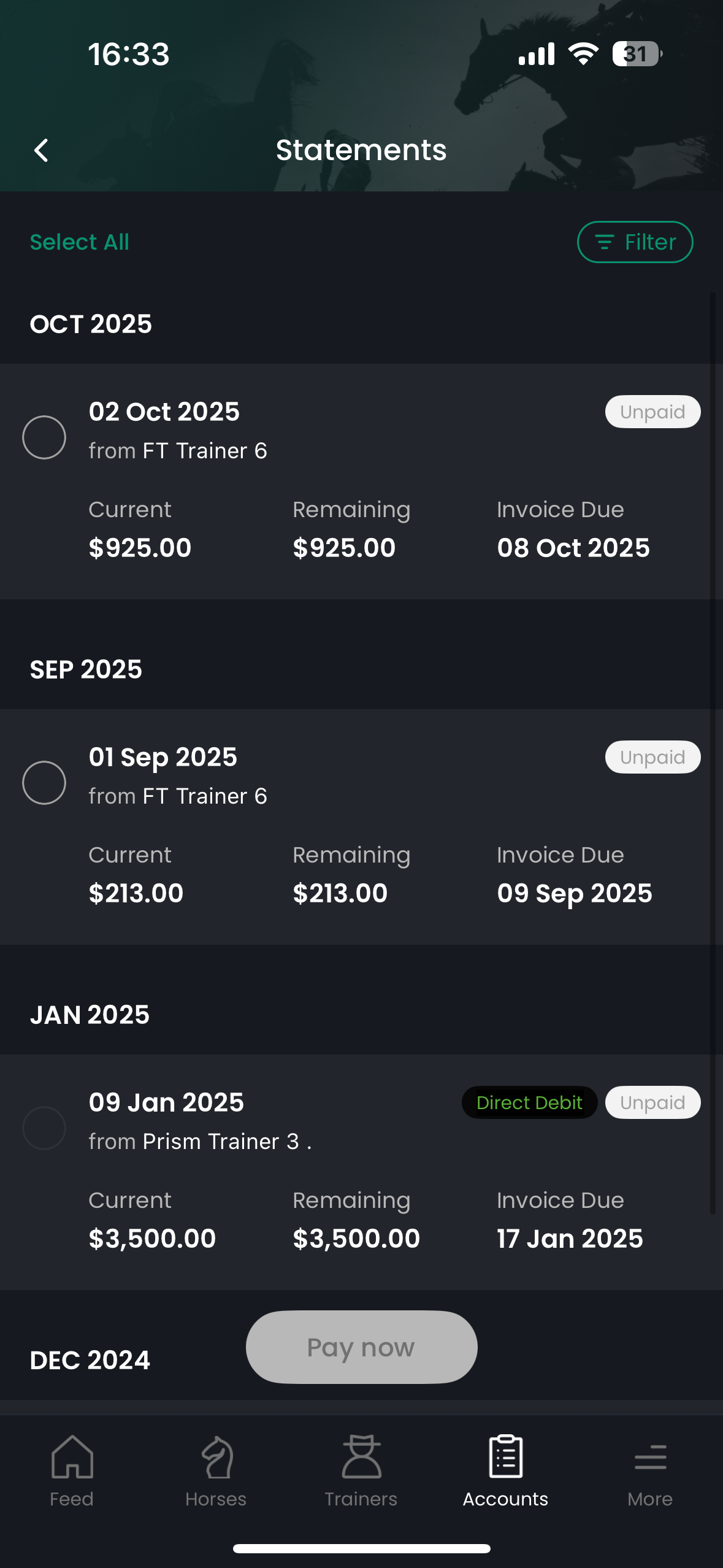This screenshot has width=723, height=1568.
Task: Select the 09 Jan 2025 statement radio
Action: click(x=44, y=1128)
